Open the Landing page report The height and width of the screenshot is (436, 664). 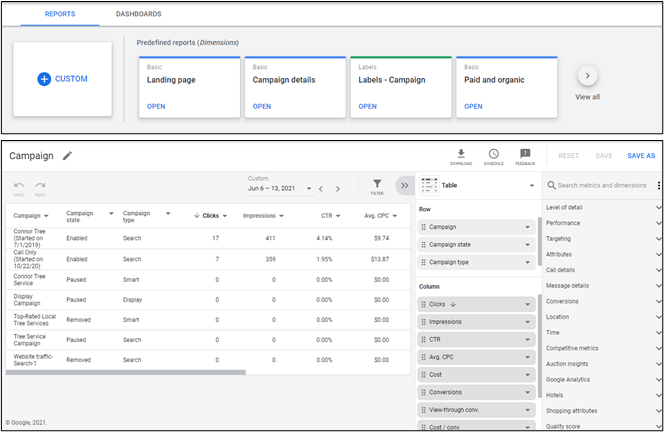pyautogui.click(x=156, y=107)
